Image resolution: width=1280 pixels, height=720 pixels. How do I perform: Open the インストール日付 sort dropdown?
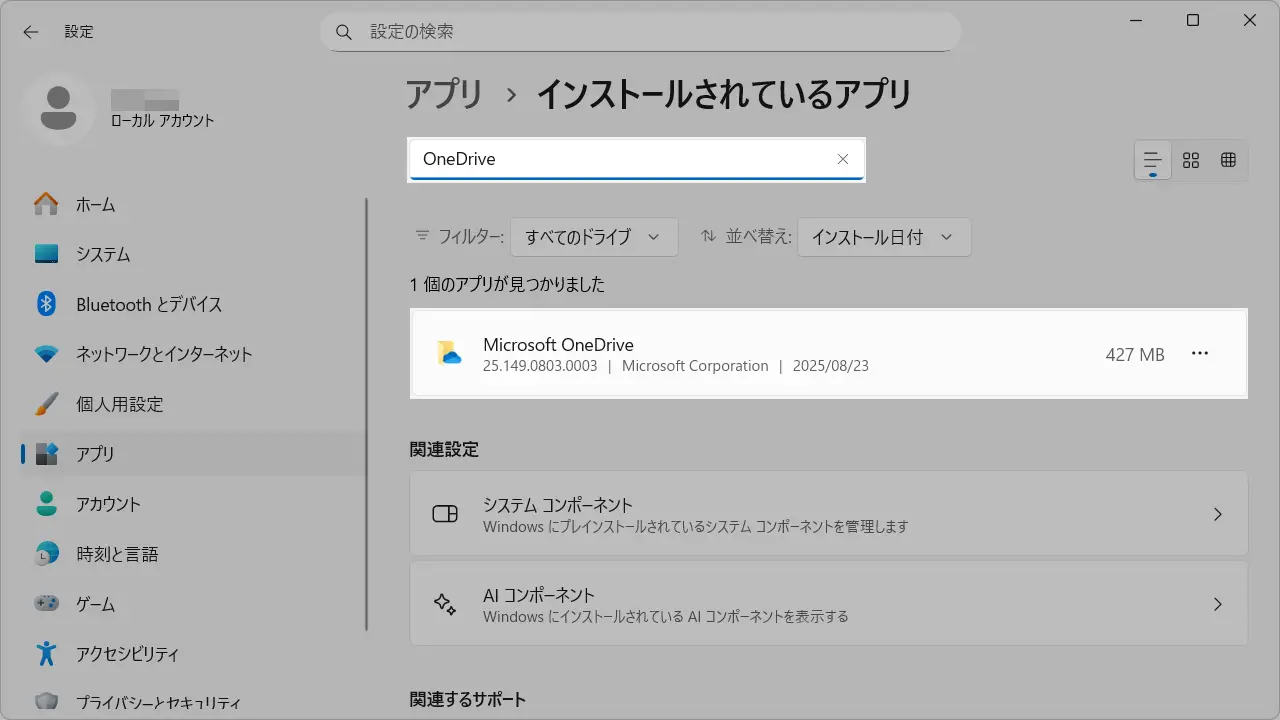pos(884,237)
